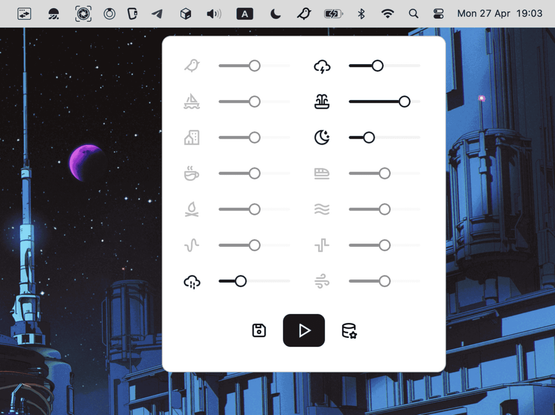This screenshot has height=415, width=555.
Task: Toggle the sine wave noise icon
Action: 192,245
